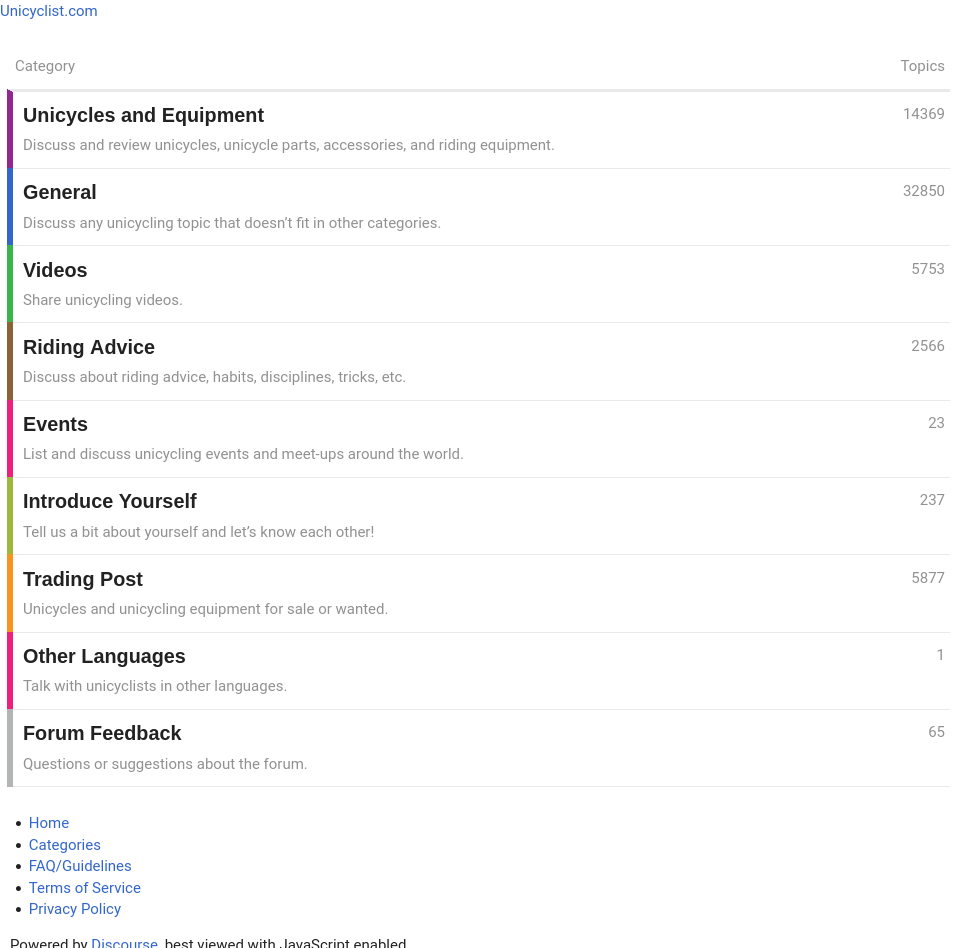The width and height of the screenshot is (960, 948).
Task: Click the Home footer link
Action: click(x=49, y=823)
